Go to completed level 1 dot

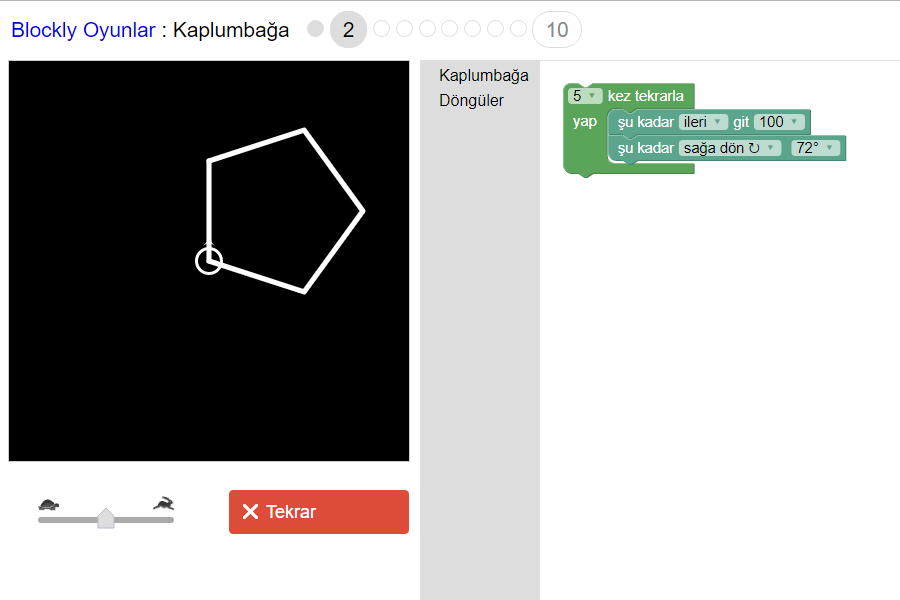coord(315,29)
